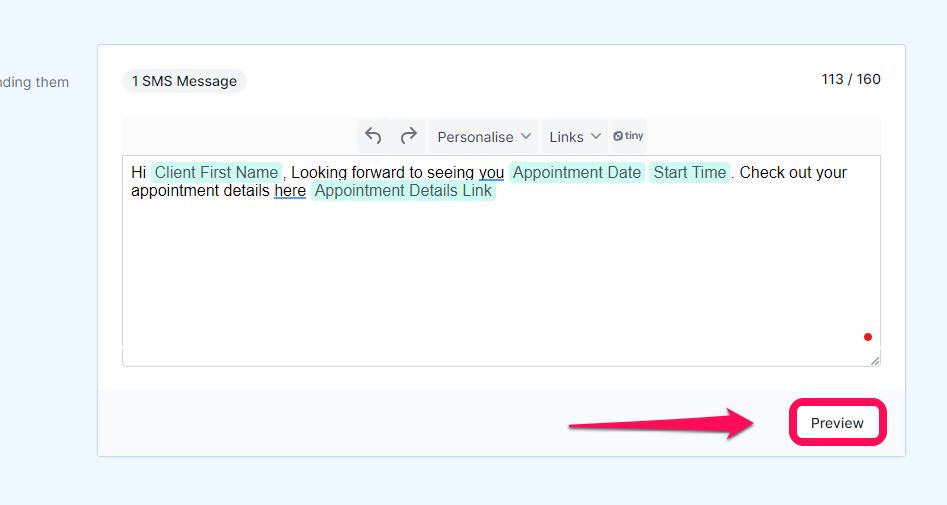This screenshot has height=505, width=947.
Task: Select the Appointment Details Link tag
Action: (x=403, y=191)
